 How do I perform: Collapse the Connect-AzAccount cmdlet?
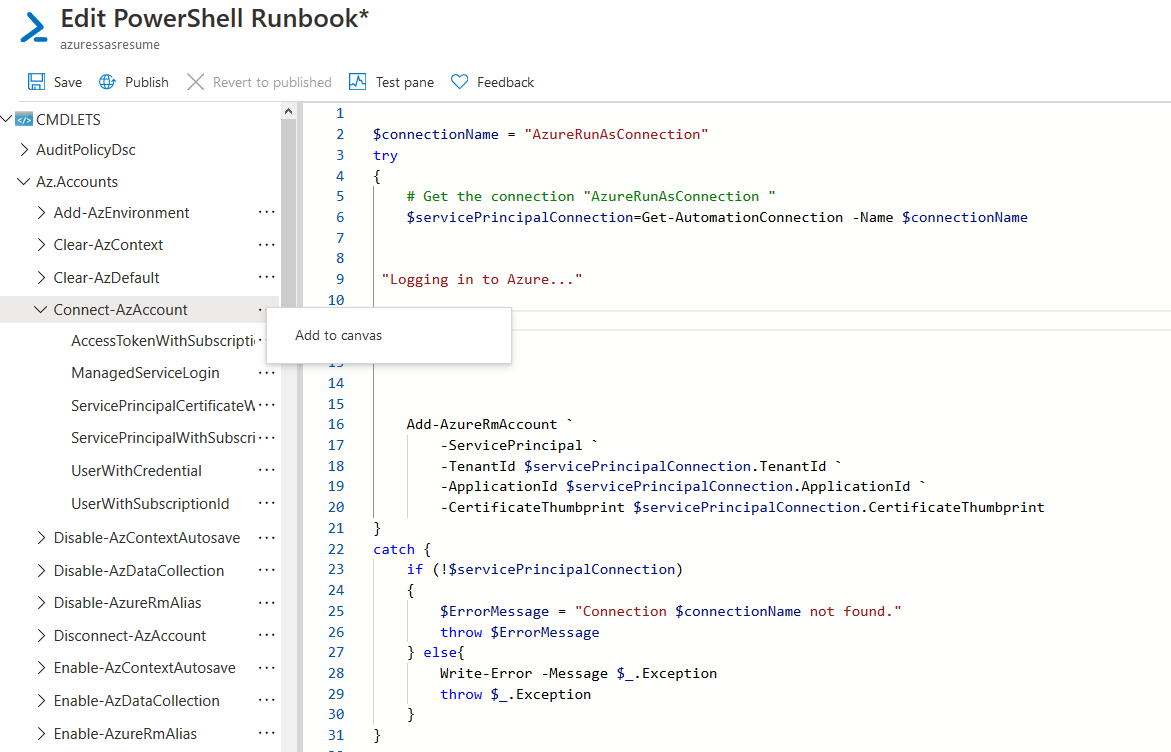pyautogui.click(x=41, y=310)
